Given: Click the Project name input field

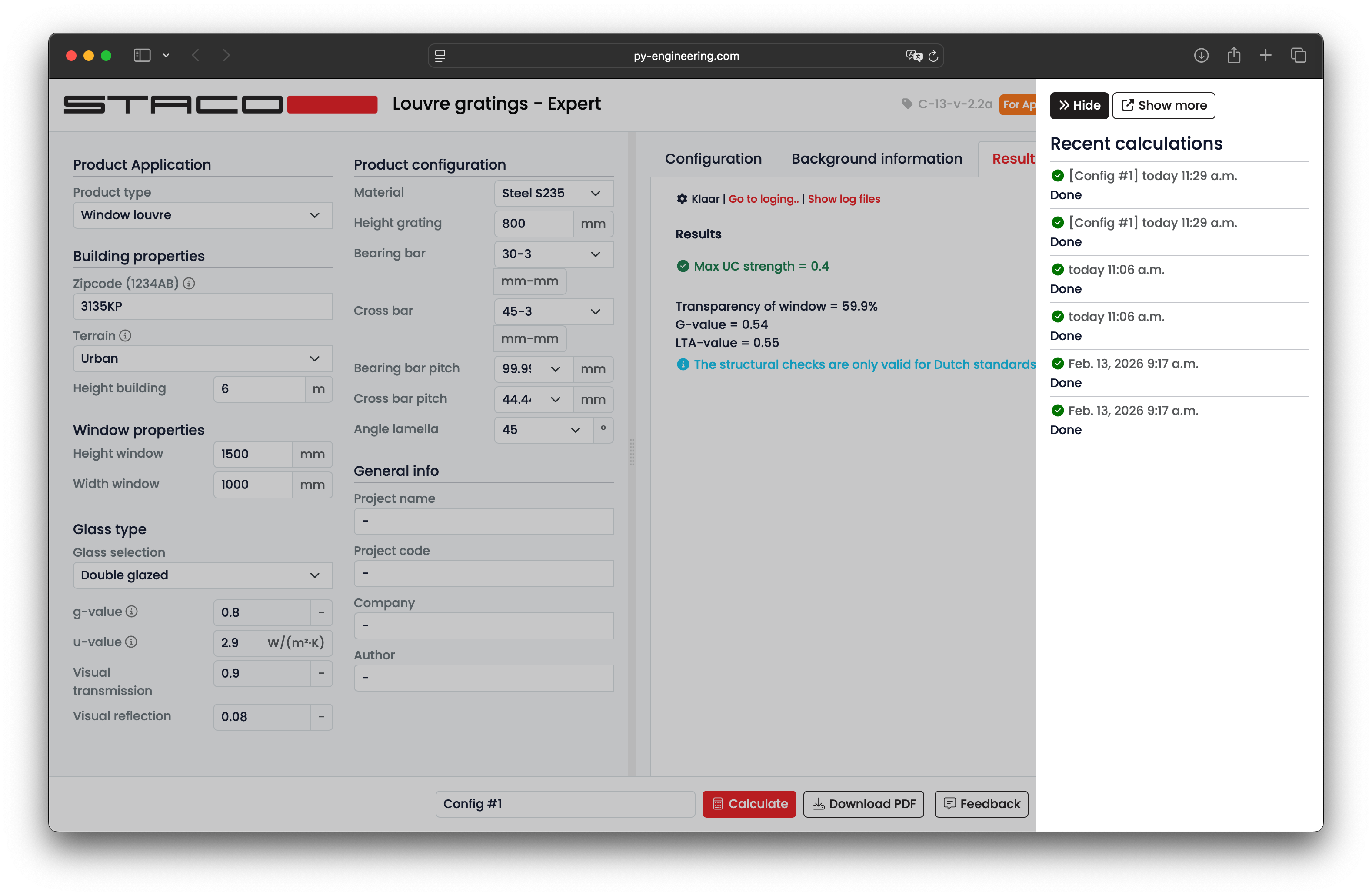Looking at the screenshot, I should [483, 521].
